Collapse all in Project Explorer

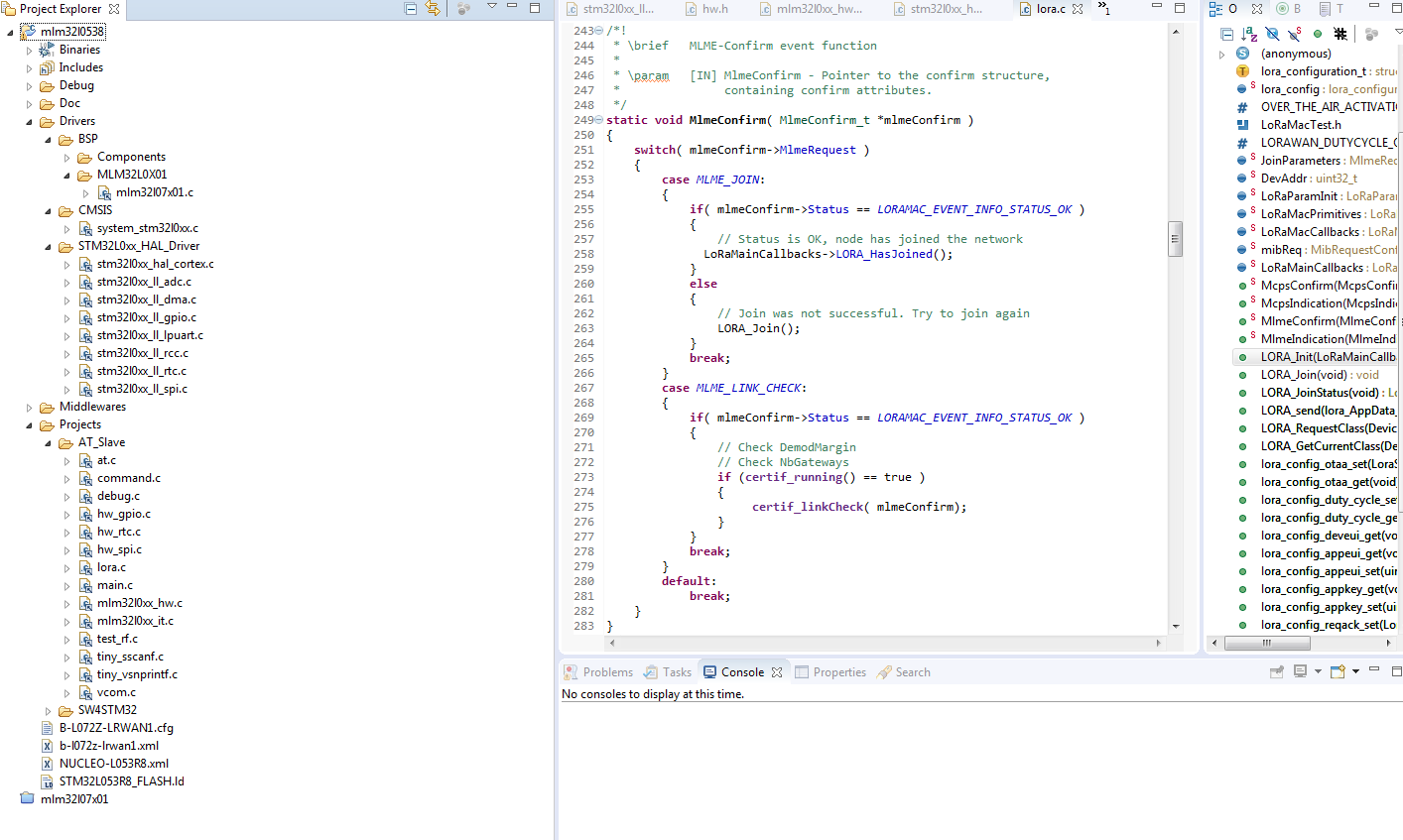coord(411,8)
